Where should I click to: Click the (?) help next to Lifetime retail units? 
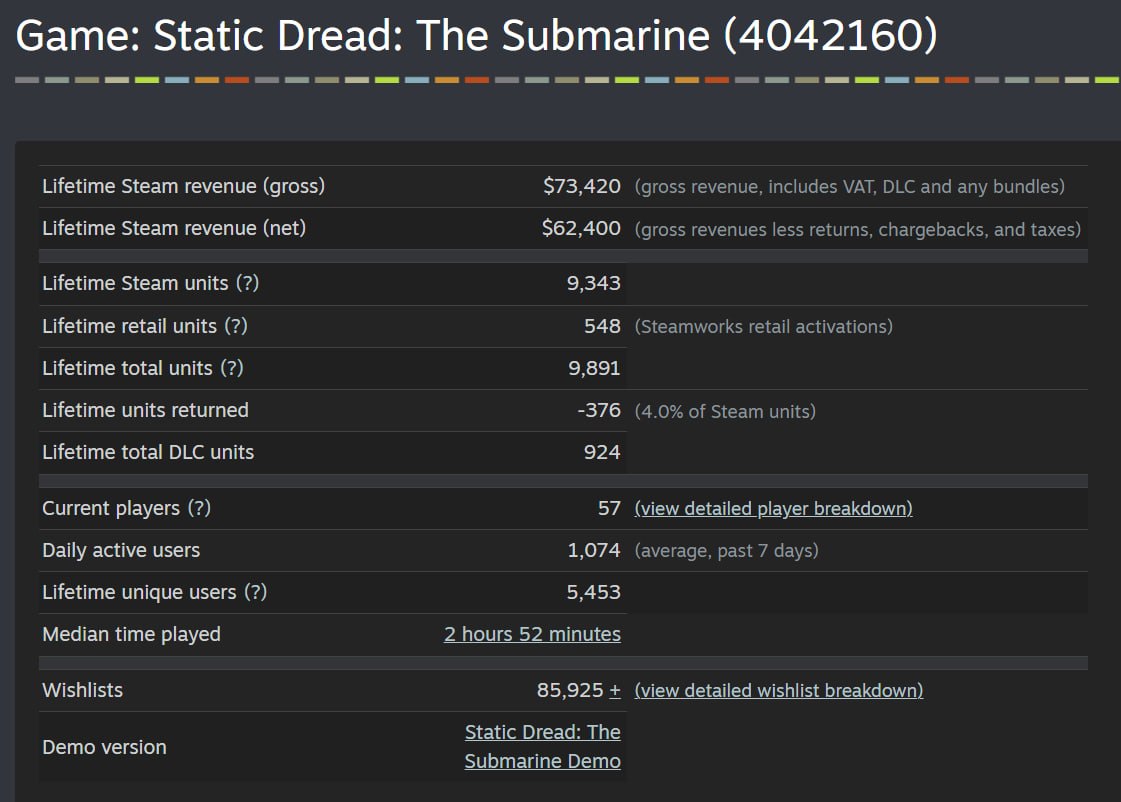[236, 326]
